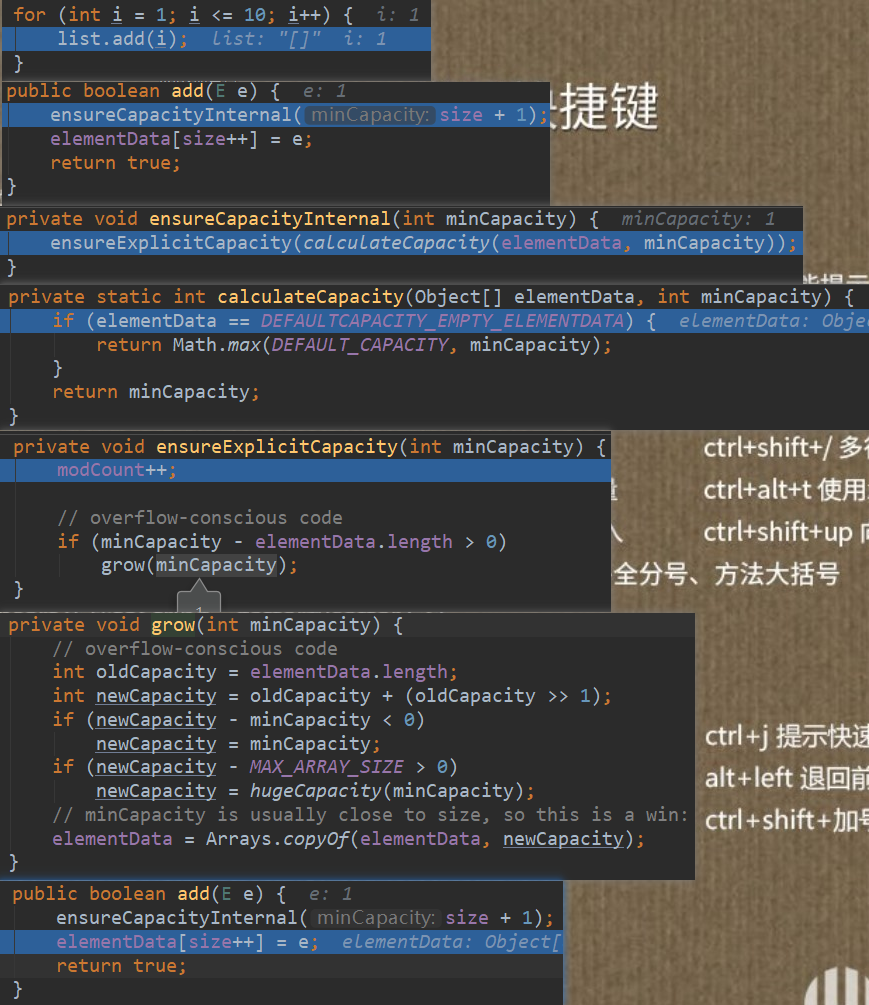Click the background text '全分号、方法大括号'
Image resolution: width=869 pixels, height=1005 pixels.
(x=726, y=574)
